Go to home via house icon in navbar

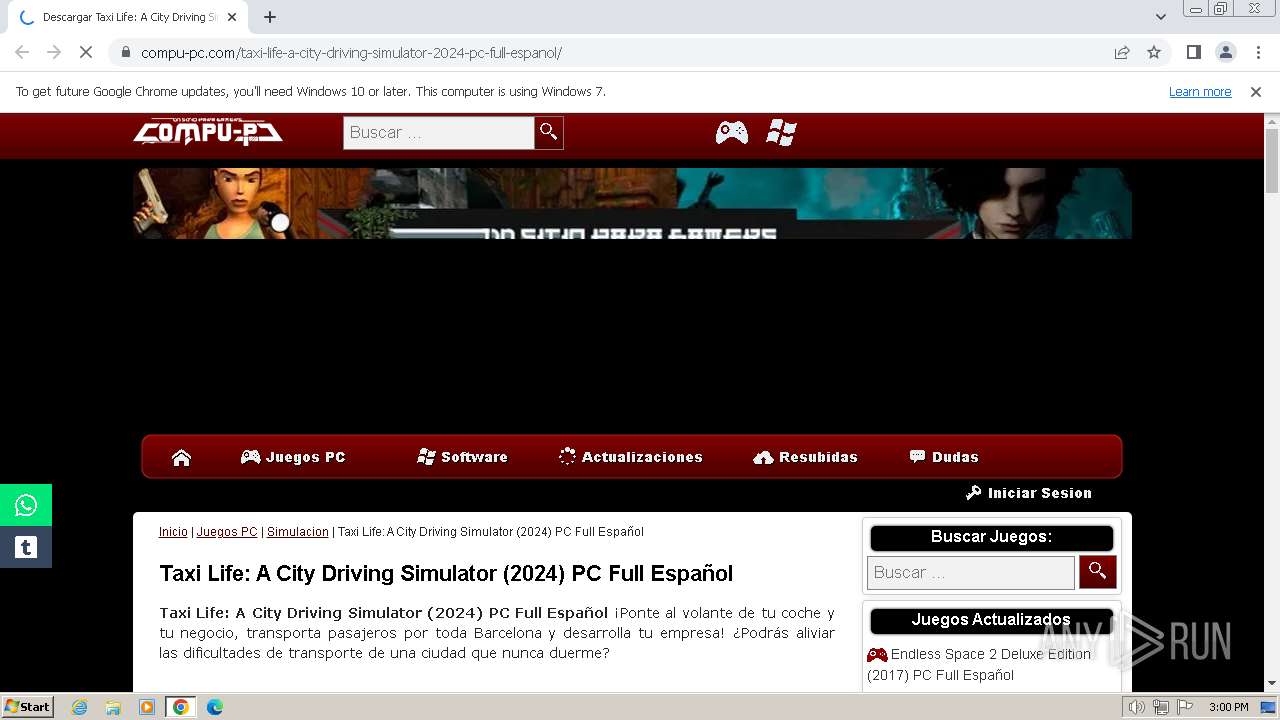[x=181, y=457]
